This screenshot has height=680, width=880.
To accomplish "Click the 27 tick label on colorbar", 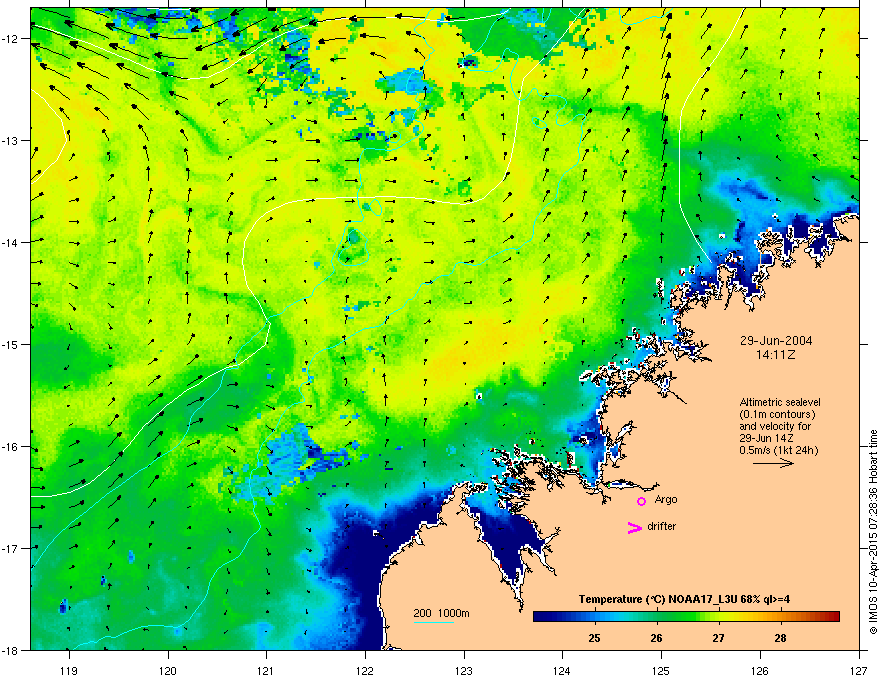I will pyautogui.click(x=718, y=638).
